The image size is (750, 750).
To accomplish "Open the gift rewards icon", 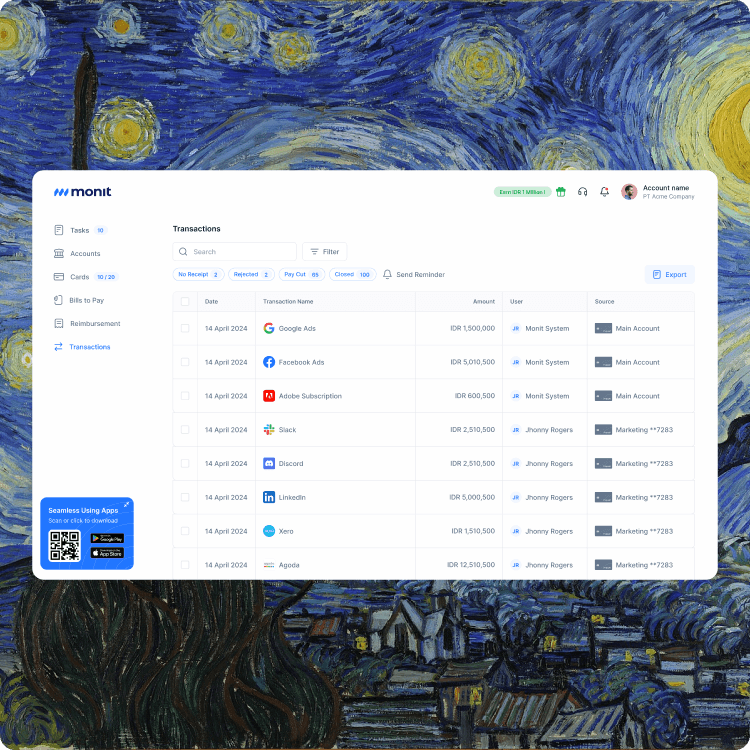I will [x=561, y=192].
